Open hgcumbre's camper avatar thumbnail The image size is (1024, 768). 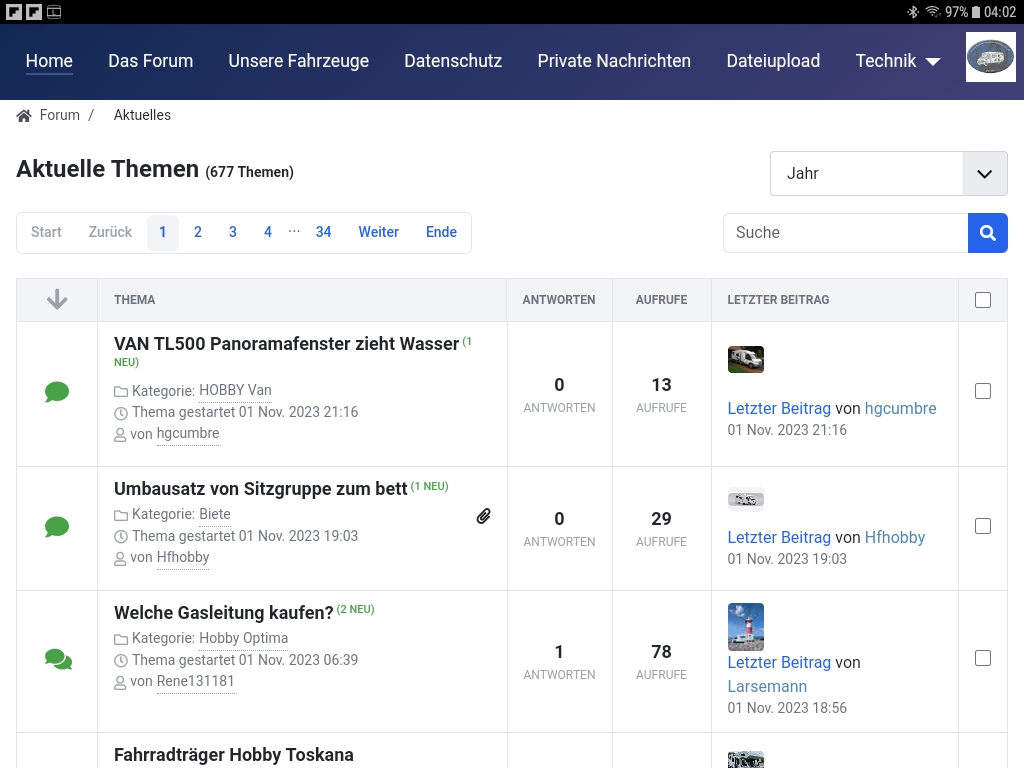point(745,359)
